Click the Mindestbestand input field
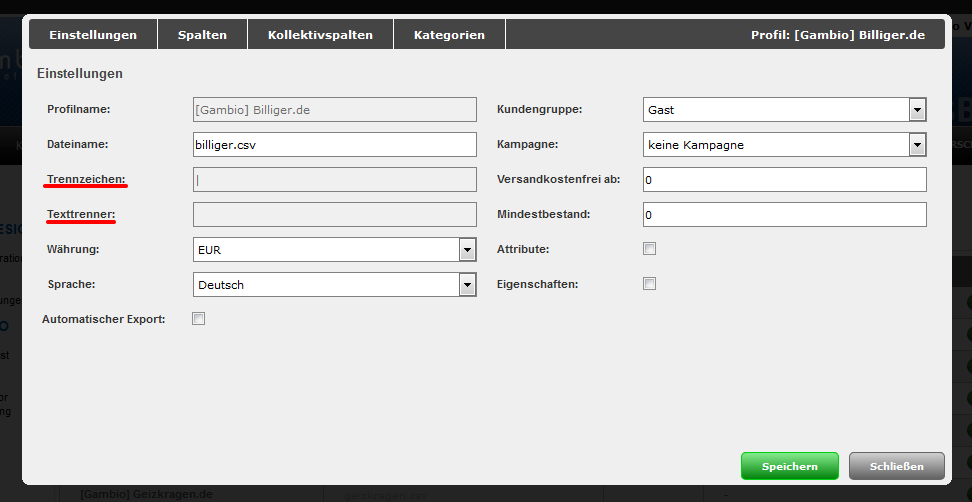 (784, 215)
